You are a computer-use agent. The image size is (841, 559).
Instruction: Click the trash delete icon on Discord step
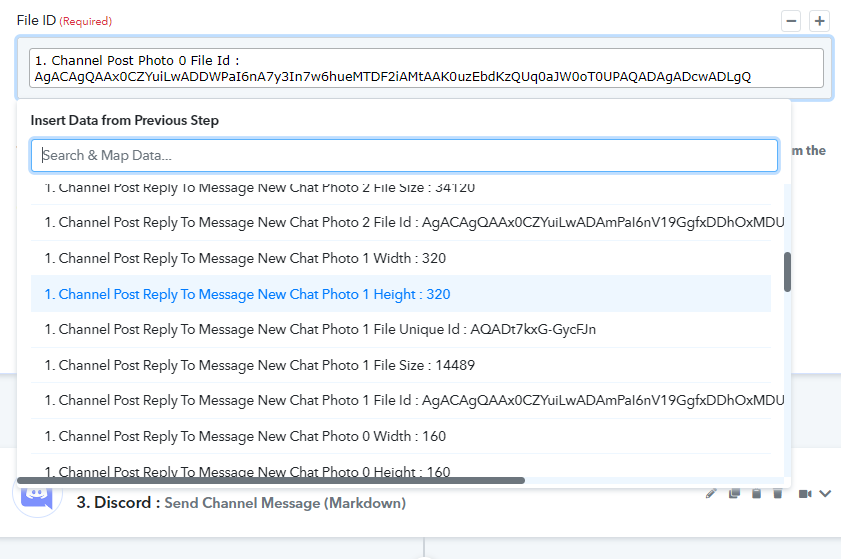(x=778, y=494)
